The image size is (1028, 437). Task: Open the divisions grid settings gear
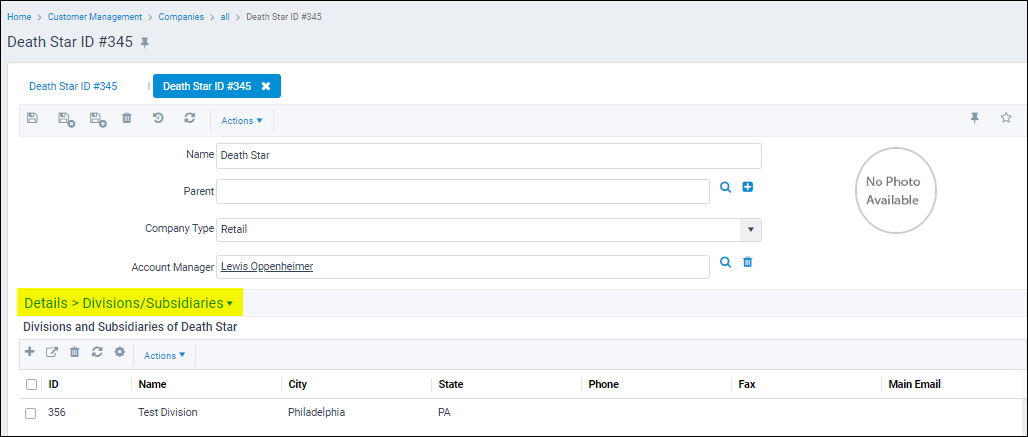click(x=119, y=352)
